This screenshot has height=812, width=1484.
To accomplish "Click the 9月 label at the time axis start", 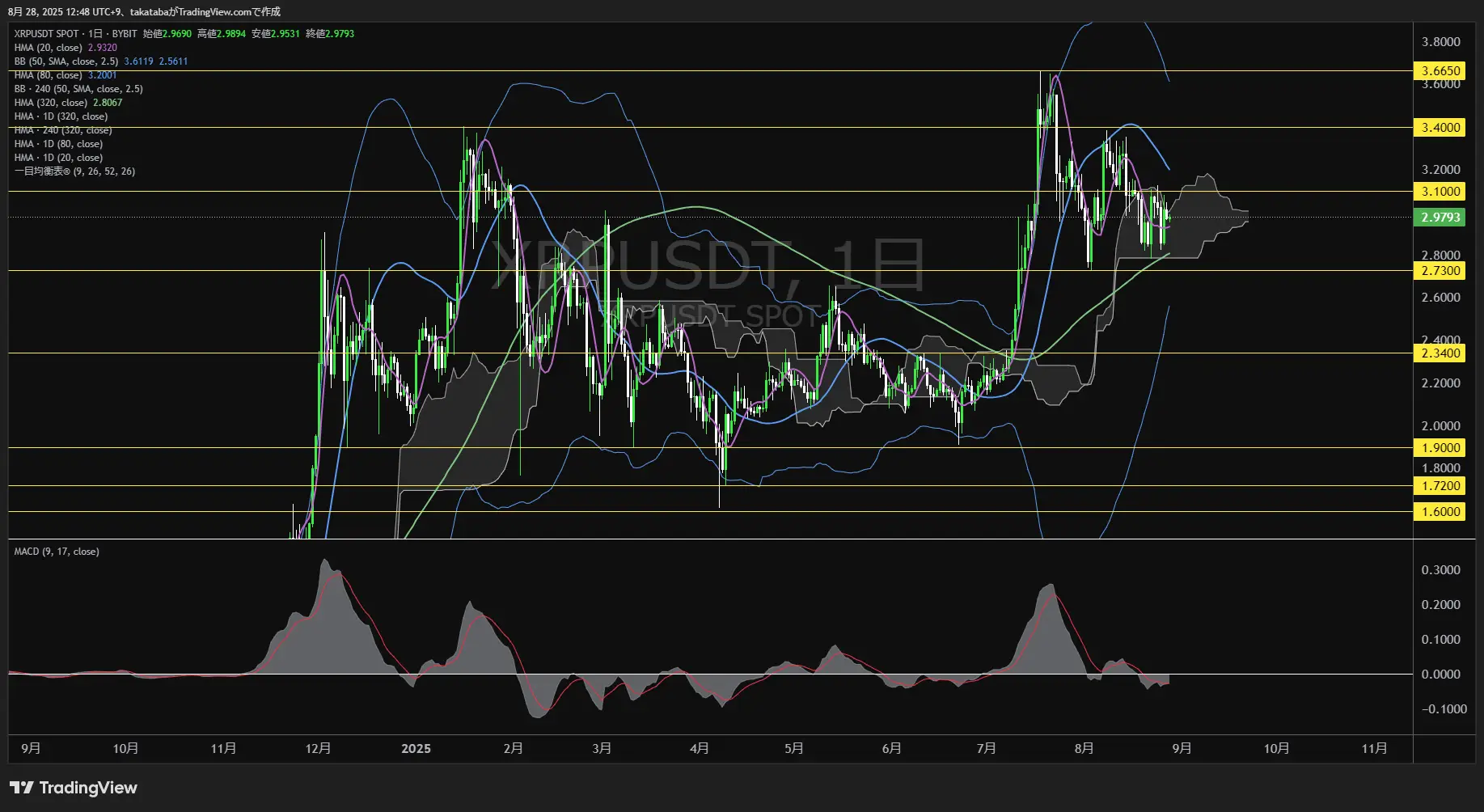I will [31, 748].
